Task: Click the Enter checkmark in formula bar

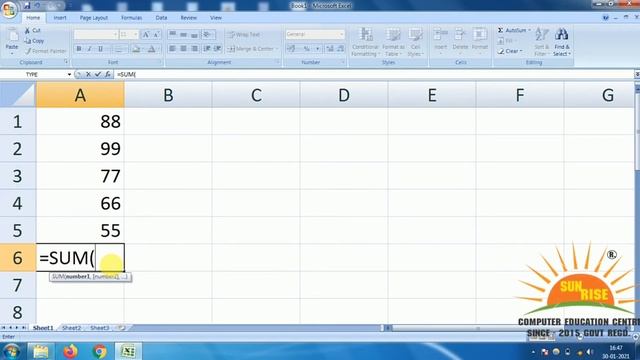Action: [x=98, y=74]
